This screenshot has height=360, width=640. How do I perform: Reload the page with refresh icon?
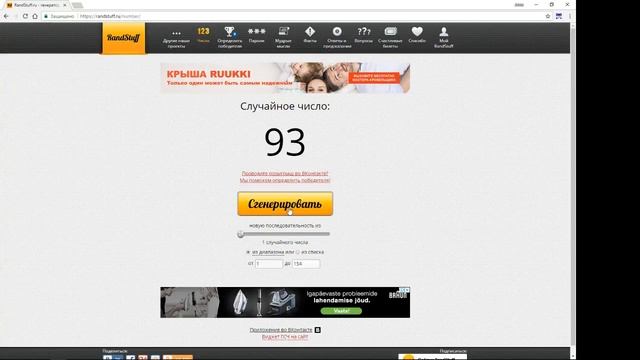25,16
